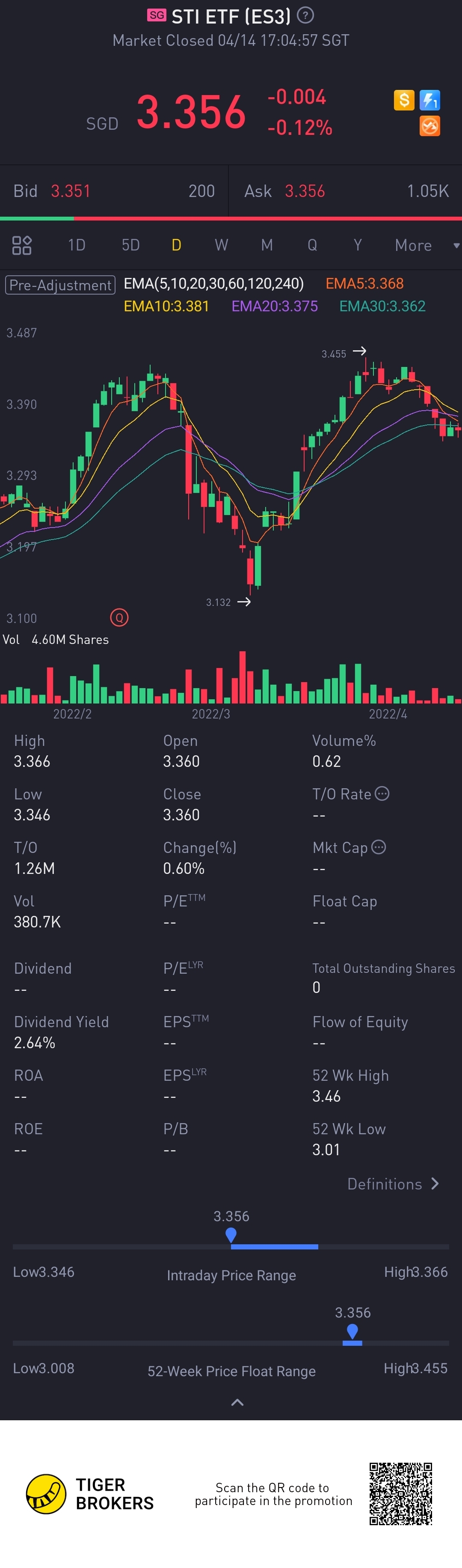Screen dimensions: 462x1568
Task: Open the Definitions link
Action: pyautogui.click(x=393, y=1184)
